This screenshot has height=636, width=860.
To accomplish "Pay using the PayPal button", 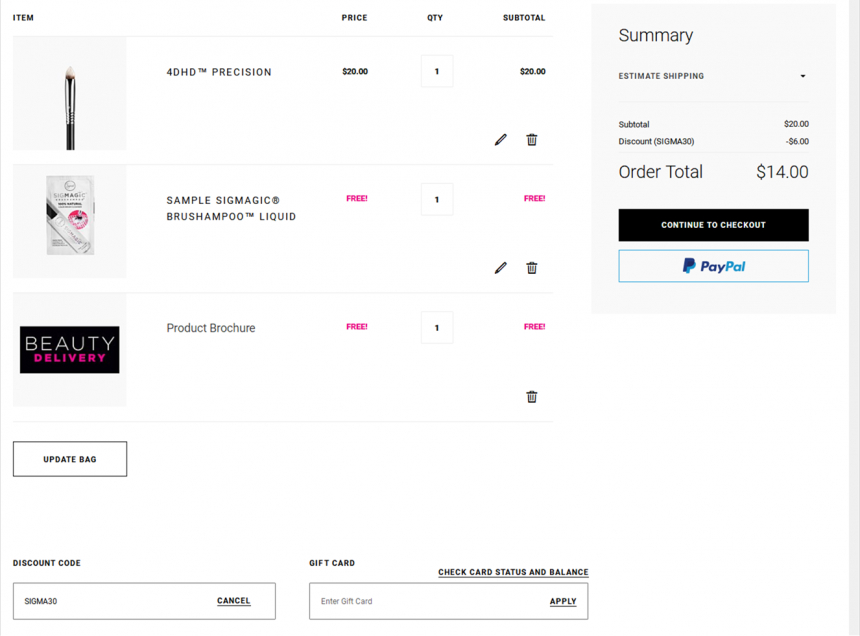I will [713, 266].
